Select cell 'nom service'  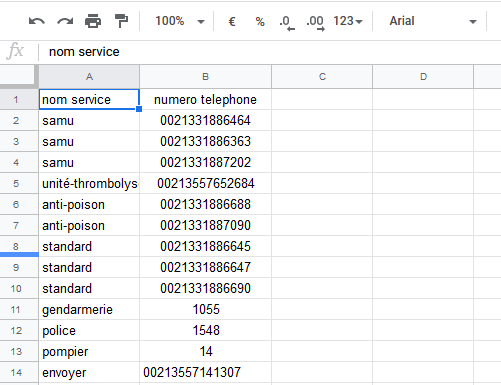89,99
